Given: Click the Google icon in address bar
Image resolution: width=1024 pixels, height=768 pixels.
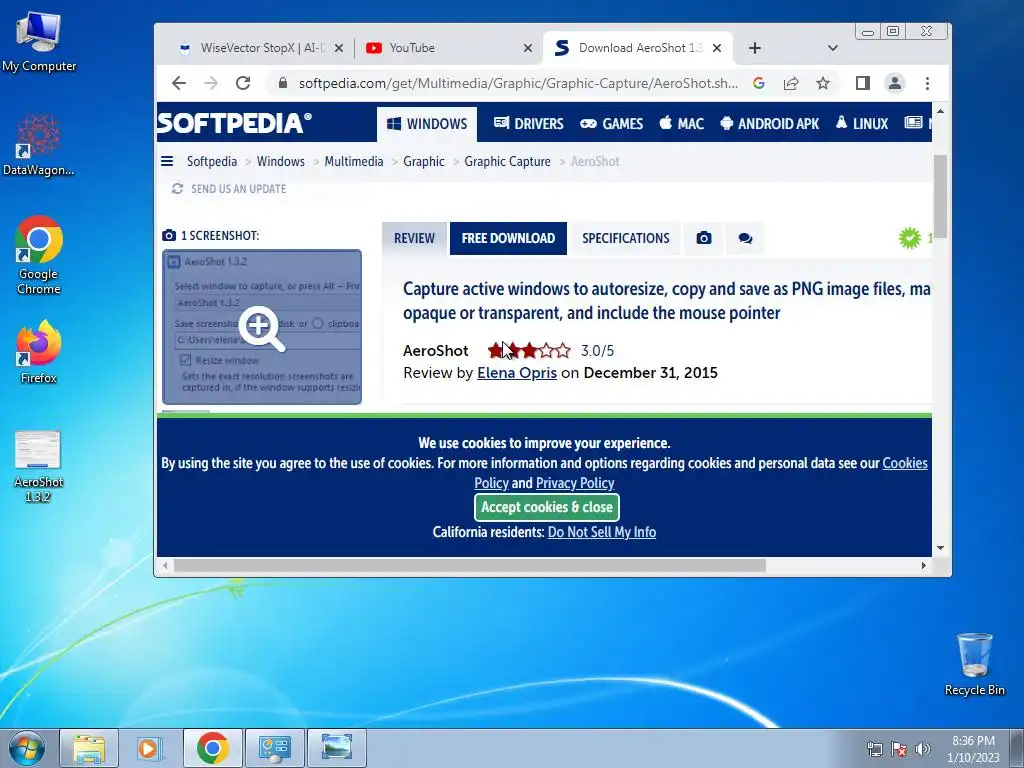Looking at the screenshot, I should [759, 83].
